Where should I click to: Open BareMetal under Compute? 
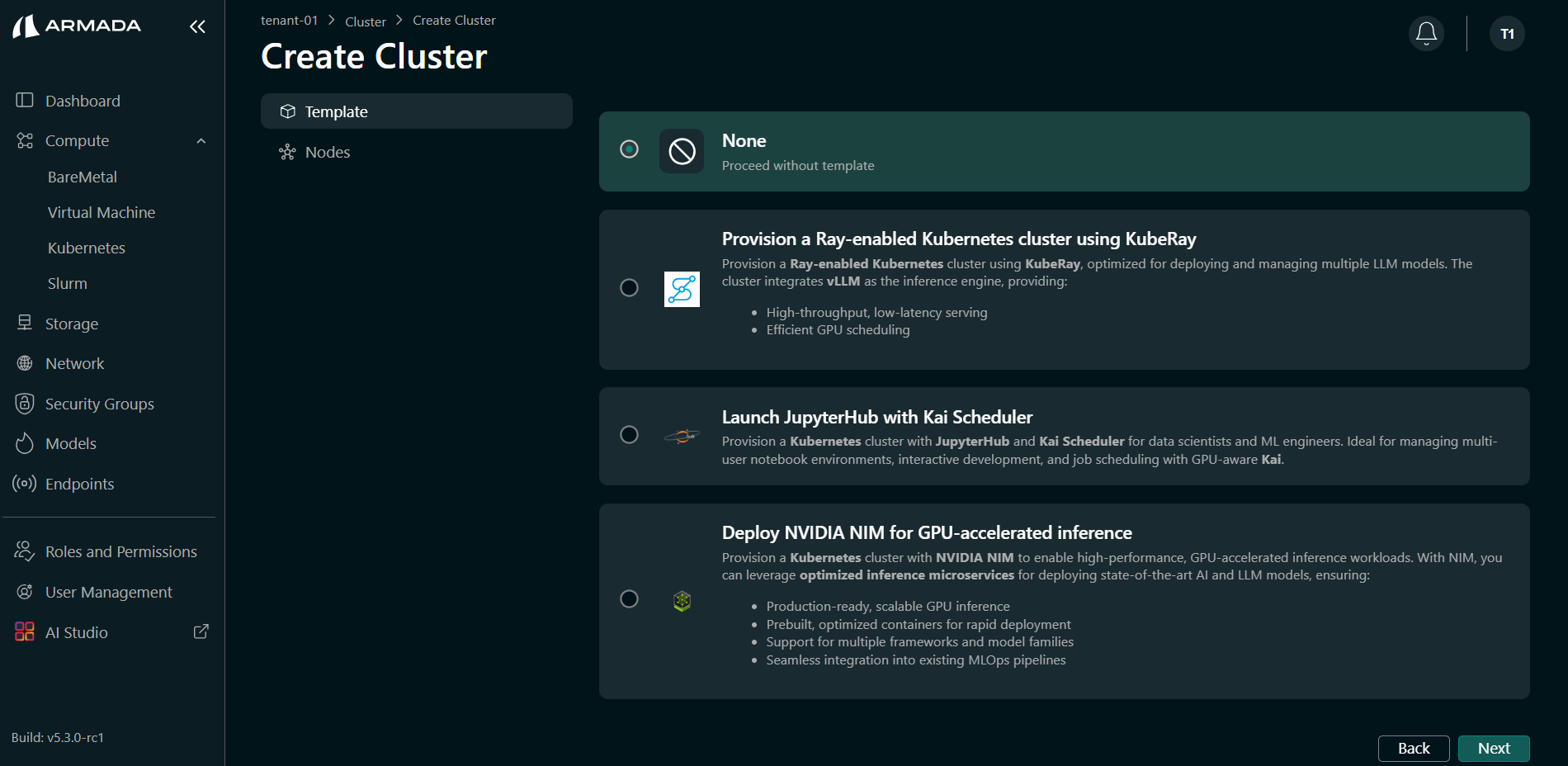pyautogui.click(x=83, y=177)
